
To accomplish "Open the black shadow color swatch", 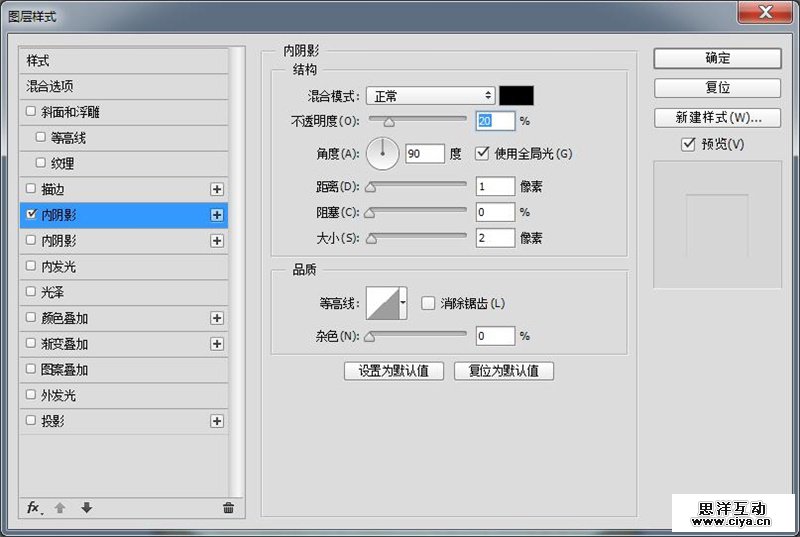I will [x=516, y=96].
